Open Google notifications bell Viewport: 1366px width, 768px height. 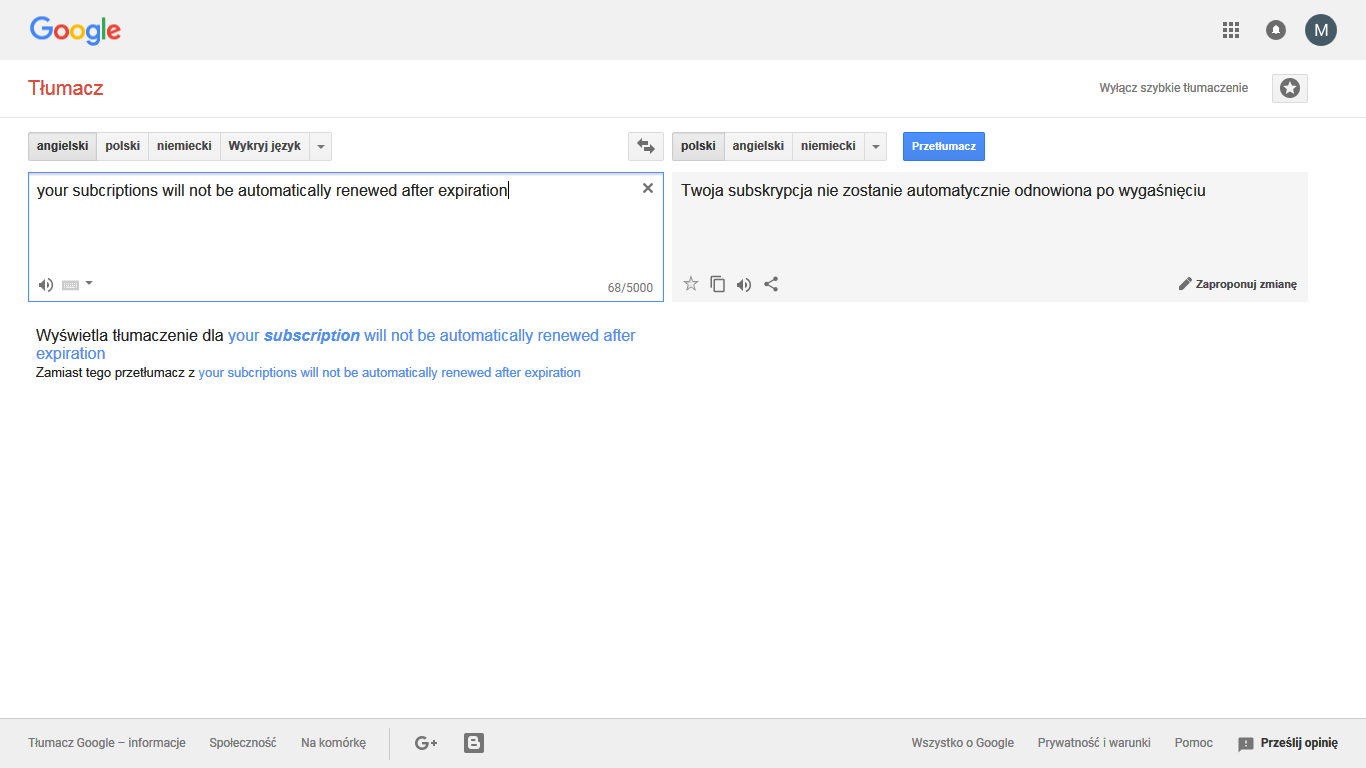[x=1276, y=30]
